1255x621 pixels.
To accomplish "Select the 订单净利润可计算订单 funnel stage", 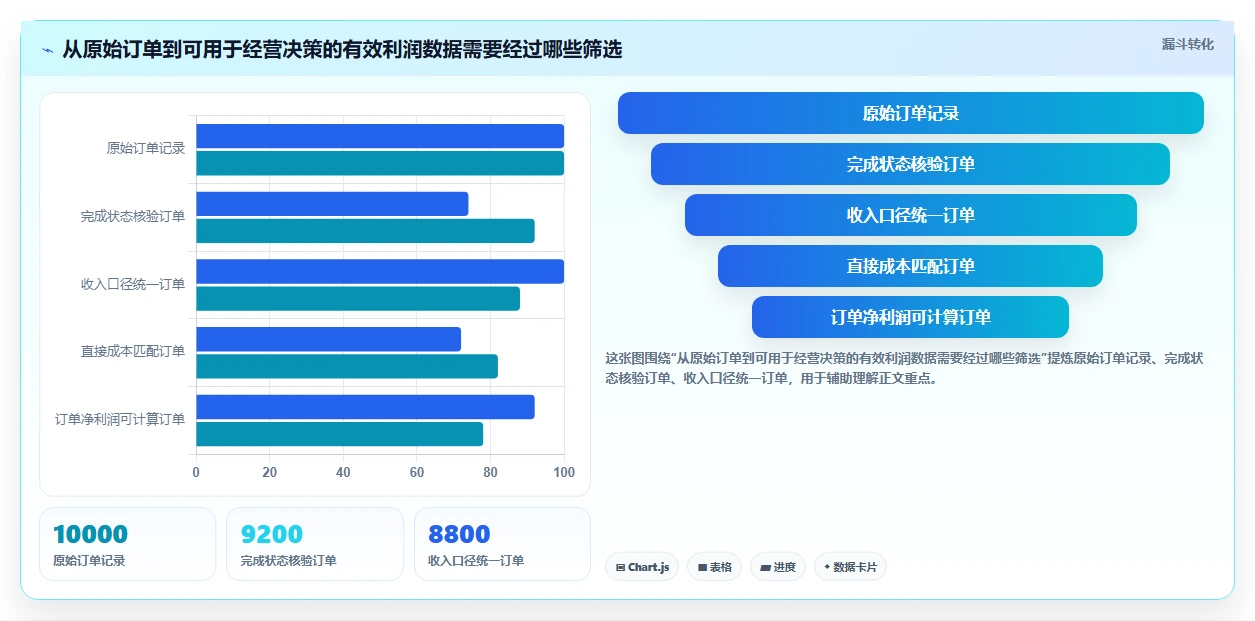I will [910, 317].
